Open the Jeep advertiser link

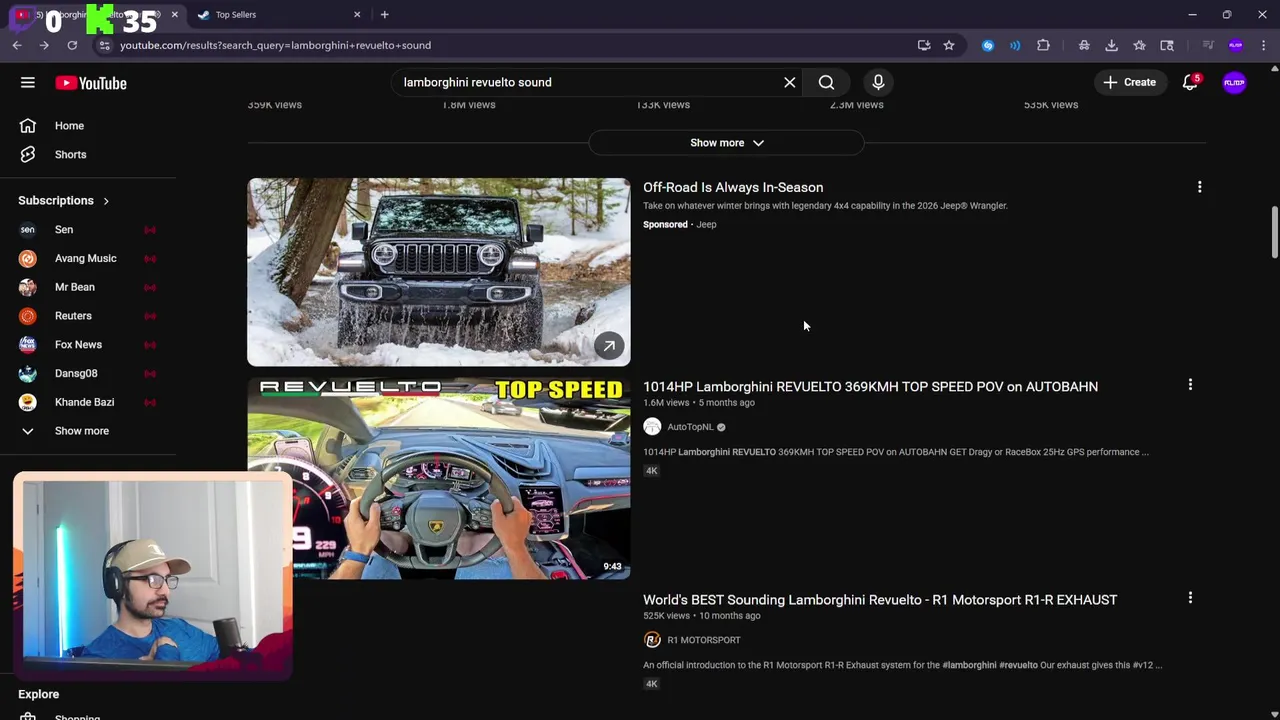pos(706,225)
